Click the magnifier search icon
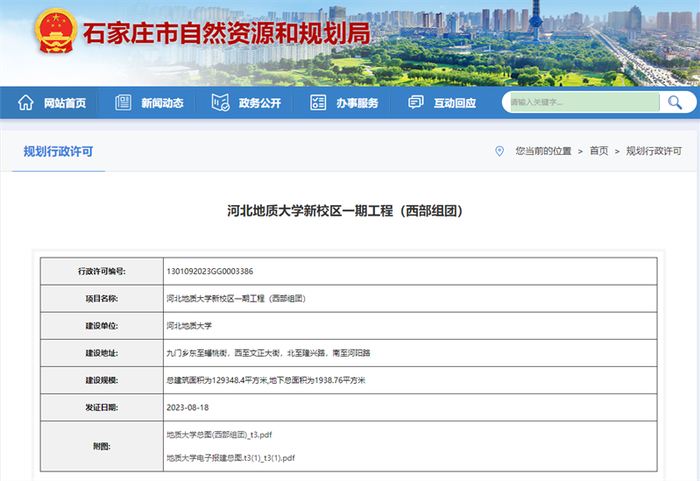Screen dimensions: 700x481 (x=675, y=102)
